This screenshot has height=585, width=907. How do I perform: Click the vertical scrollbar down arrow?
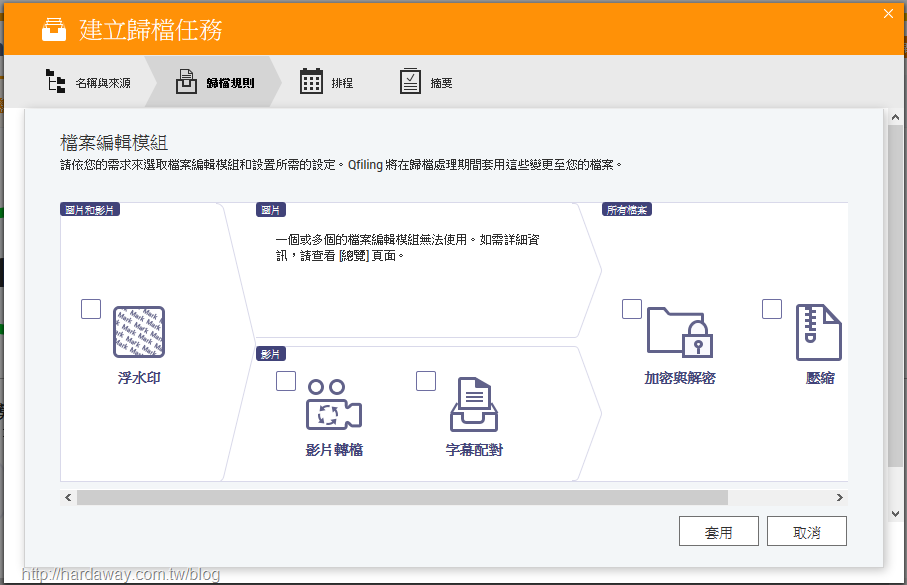[895, 514]
